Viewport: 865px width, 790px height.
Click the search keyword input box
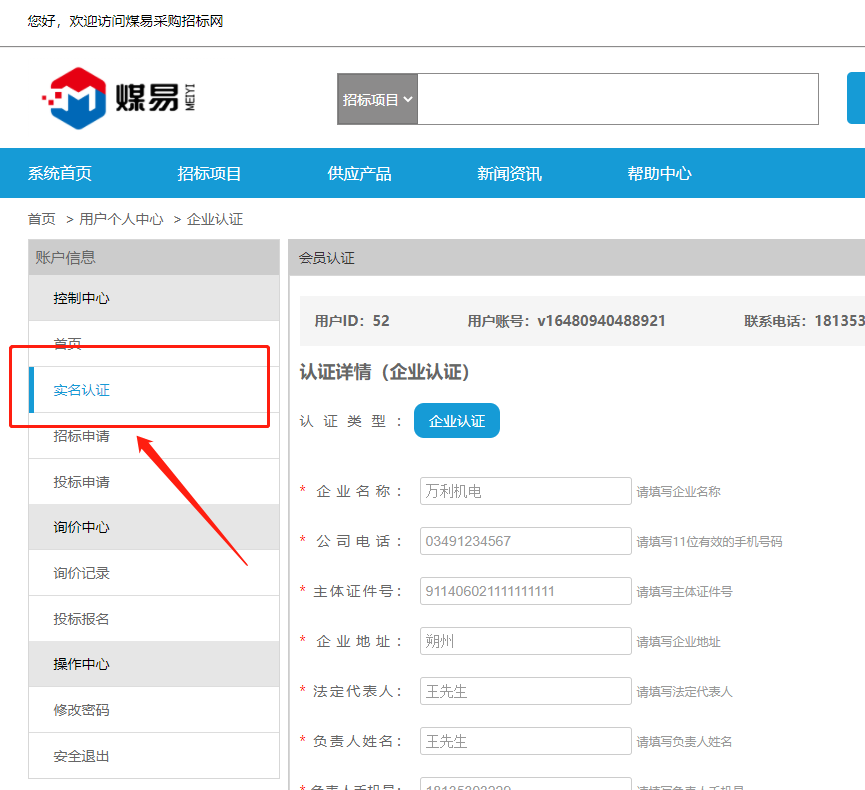(617, 99)
